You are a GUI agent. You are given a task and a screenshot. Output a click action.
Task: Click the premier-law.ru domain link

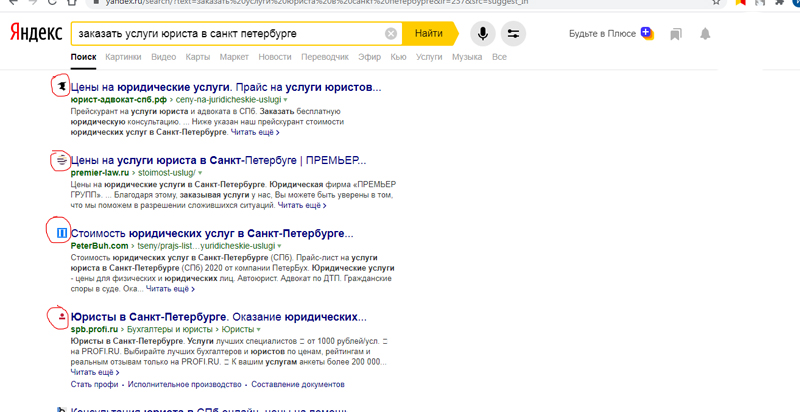pyautogui.click(x=100, y=173)
